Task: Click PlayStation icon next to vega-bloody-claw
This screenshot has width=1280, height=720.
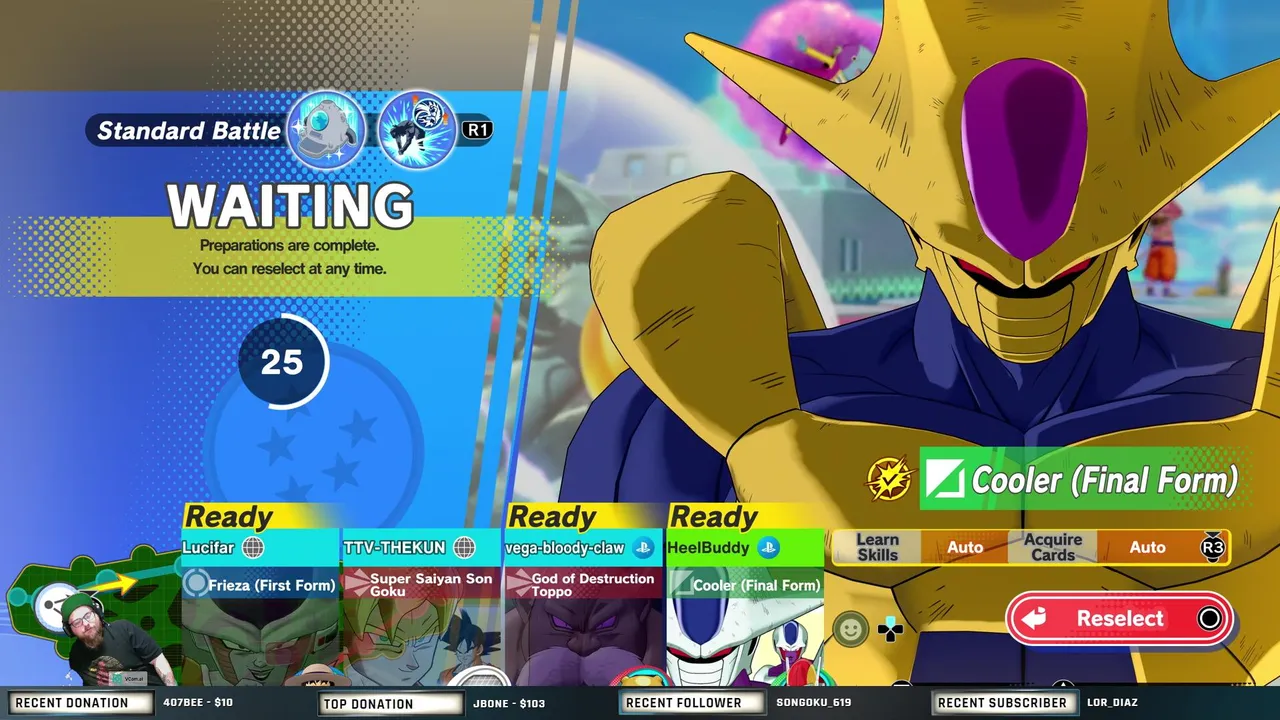Action: (643, 547)
